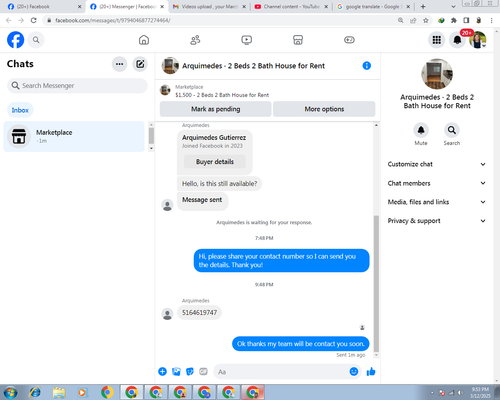Launch Internet Explorer from taskbar

click(35, 392)
